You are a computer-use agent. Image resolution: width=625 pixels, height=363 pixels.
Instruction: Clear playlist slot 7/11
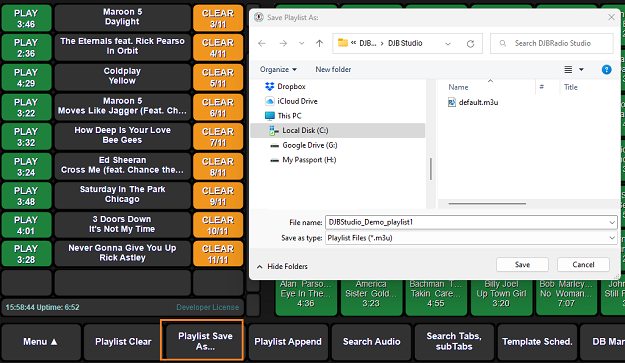(218, 137)
